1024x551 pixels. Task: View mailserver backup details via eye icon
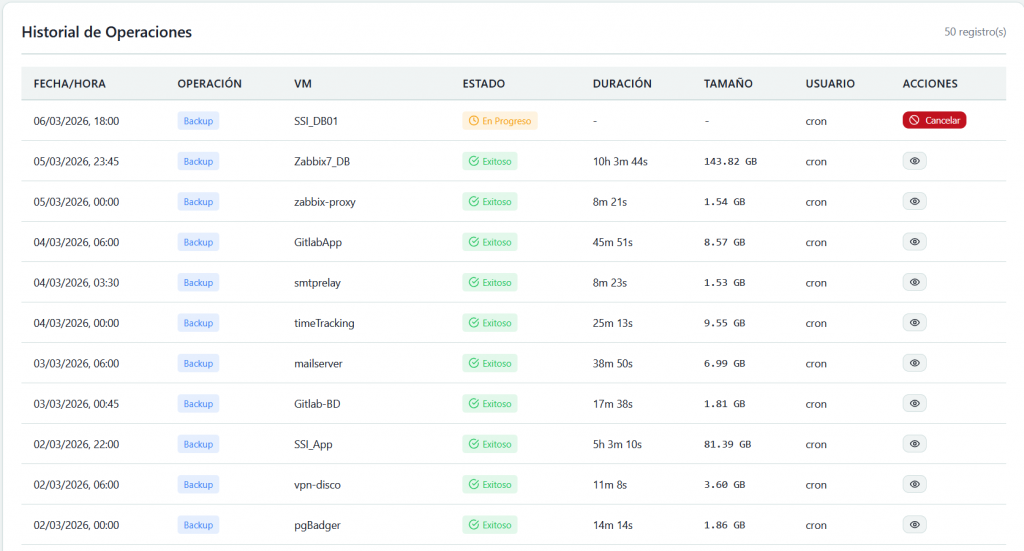(914, 363)
